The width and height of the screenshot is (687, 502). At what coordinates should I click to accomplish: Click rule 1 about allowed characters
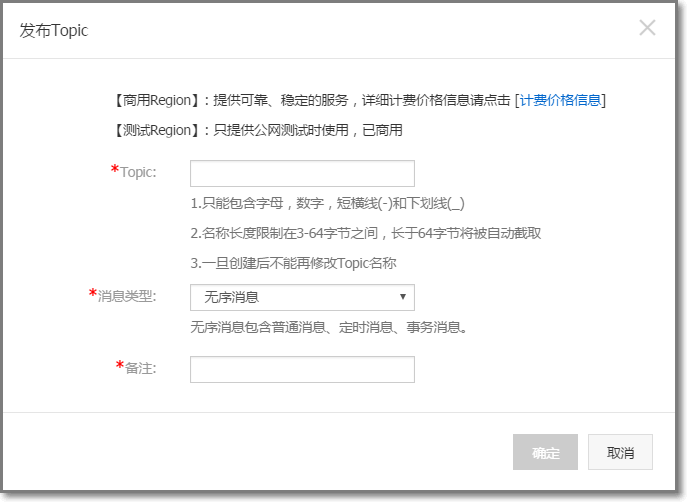click(327, 203)
